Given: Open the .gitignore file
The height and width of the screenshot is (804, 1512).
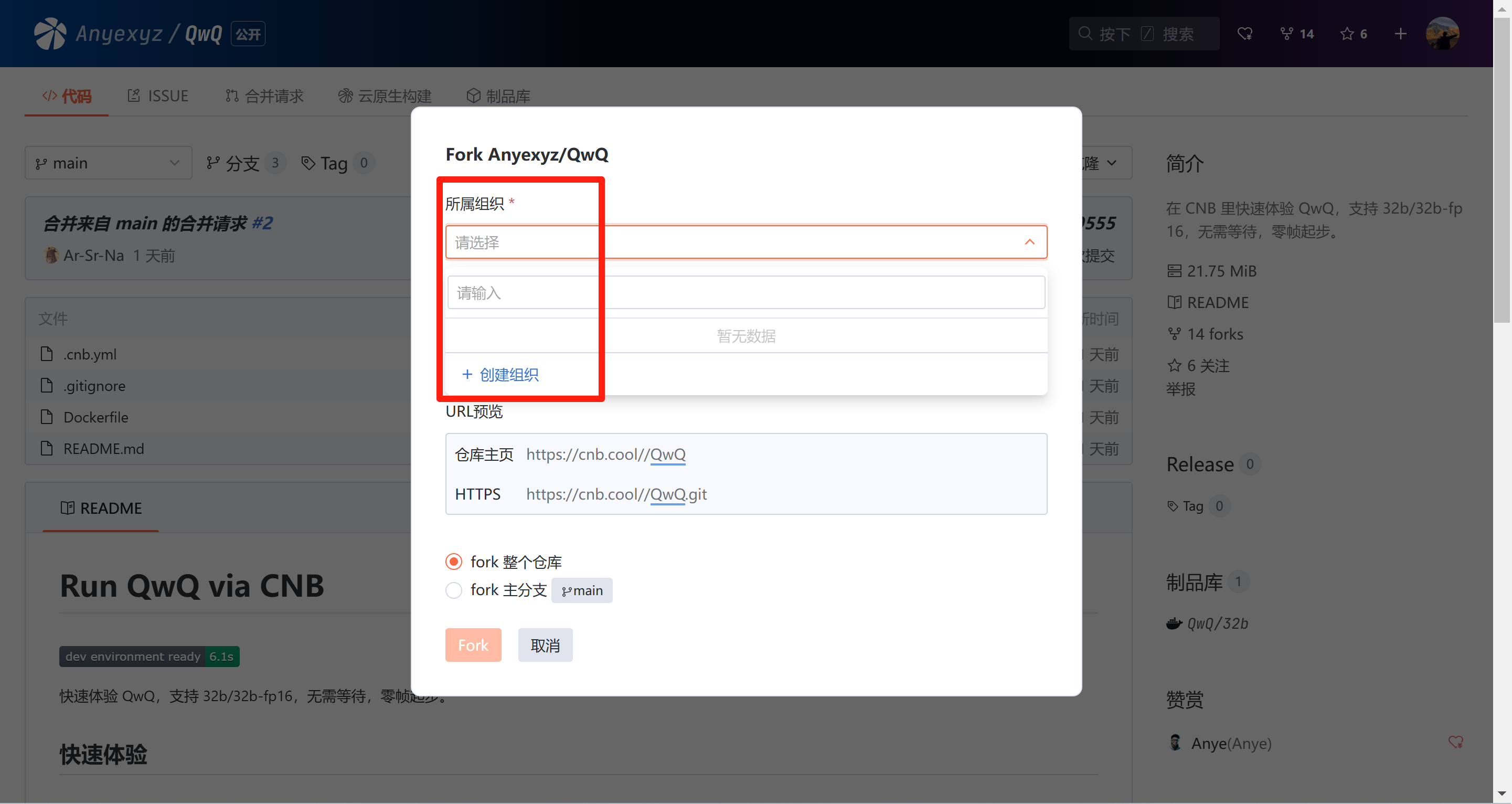Looking at the screenshot, I should click(94, 386).
